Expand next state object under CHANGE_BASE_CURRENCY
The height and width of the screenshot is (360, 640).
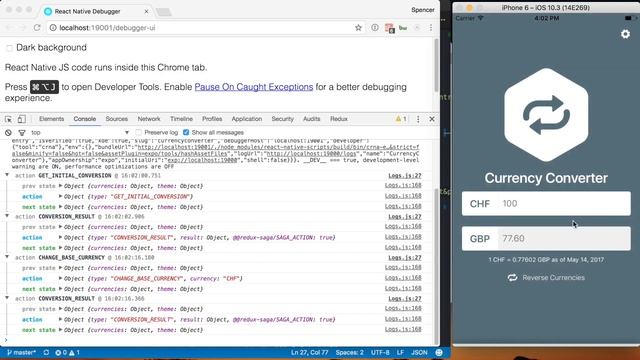(x=60, y=289)
